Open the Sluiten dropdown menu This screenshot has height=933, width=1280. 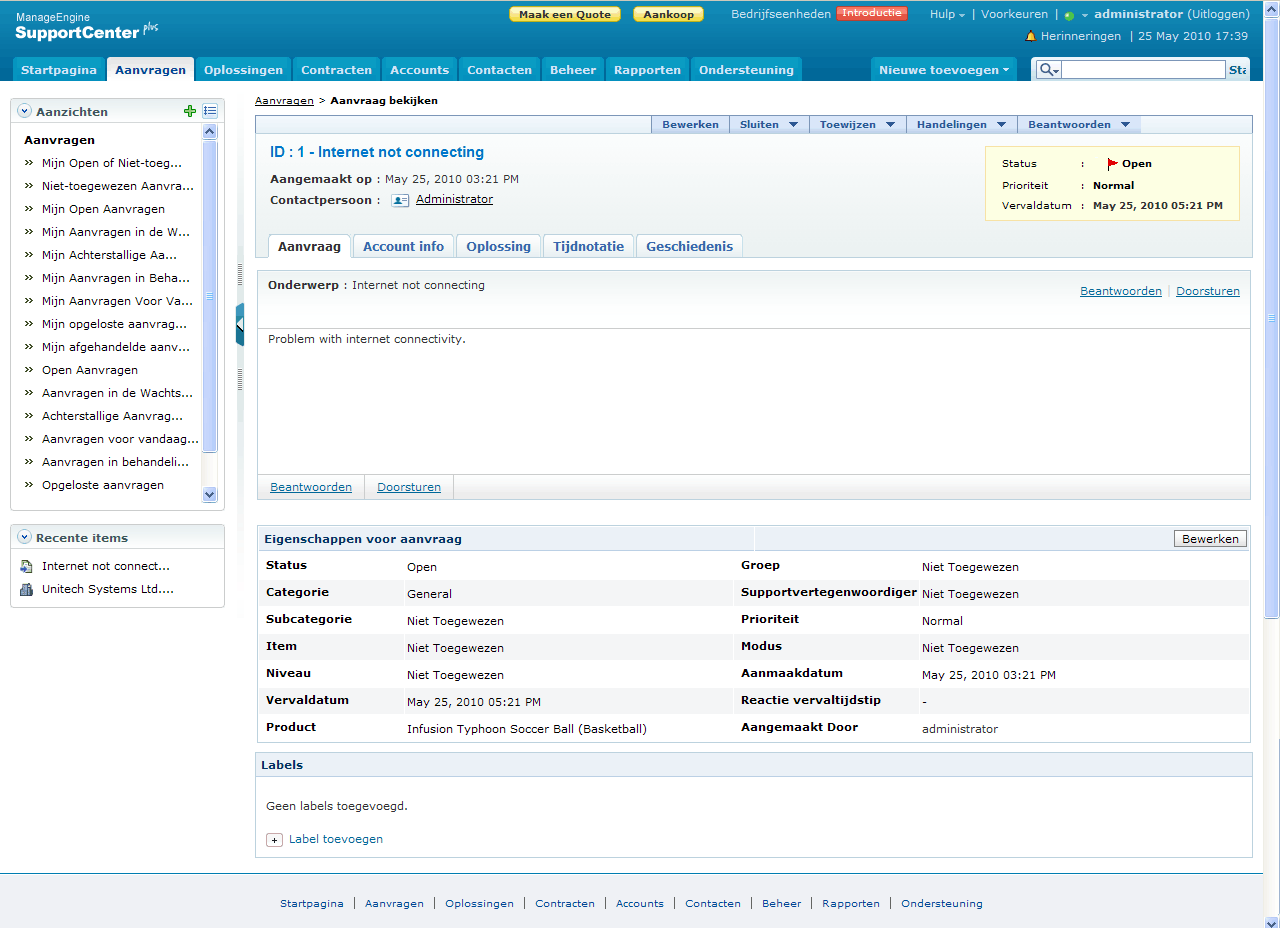769,125
